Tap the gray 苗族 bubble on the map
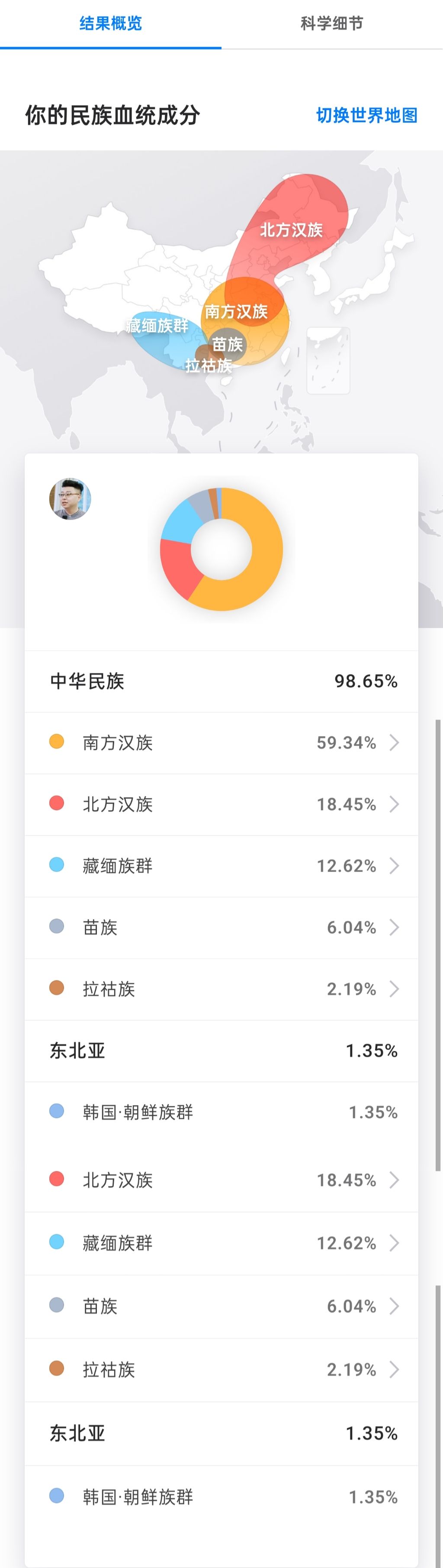This screenshot has width=443, height=1568. [x=227, y=344]
